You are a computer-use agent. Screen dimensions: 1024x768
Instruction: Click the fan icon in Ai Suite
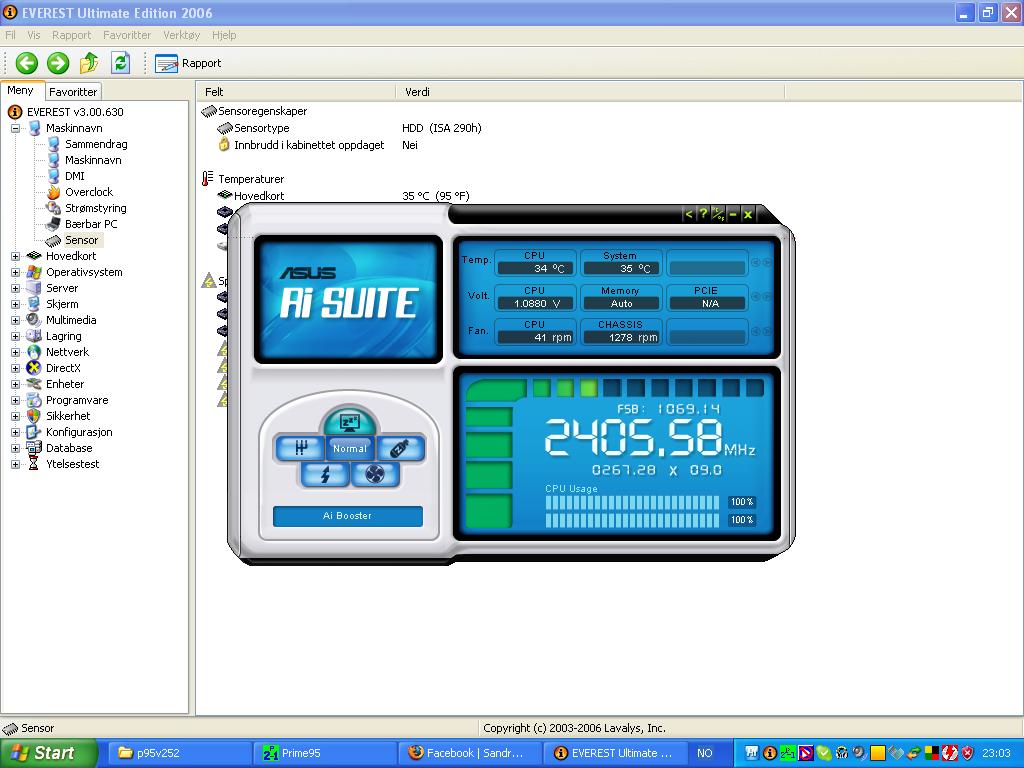[374, 474]
